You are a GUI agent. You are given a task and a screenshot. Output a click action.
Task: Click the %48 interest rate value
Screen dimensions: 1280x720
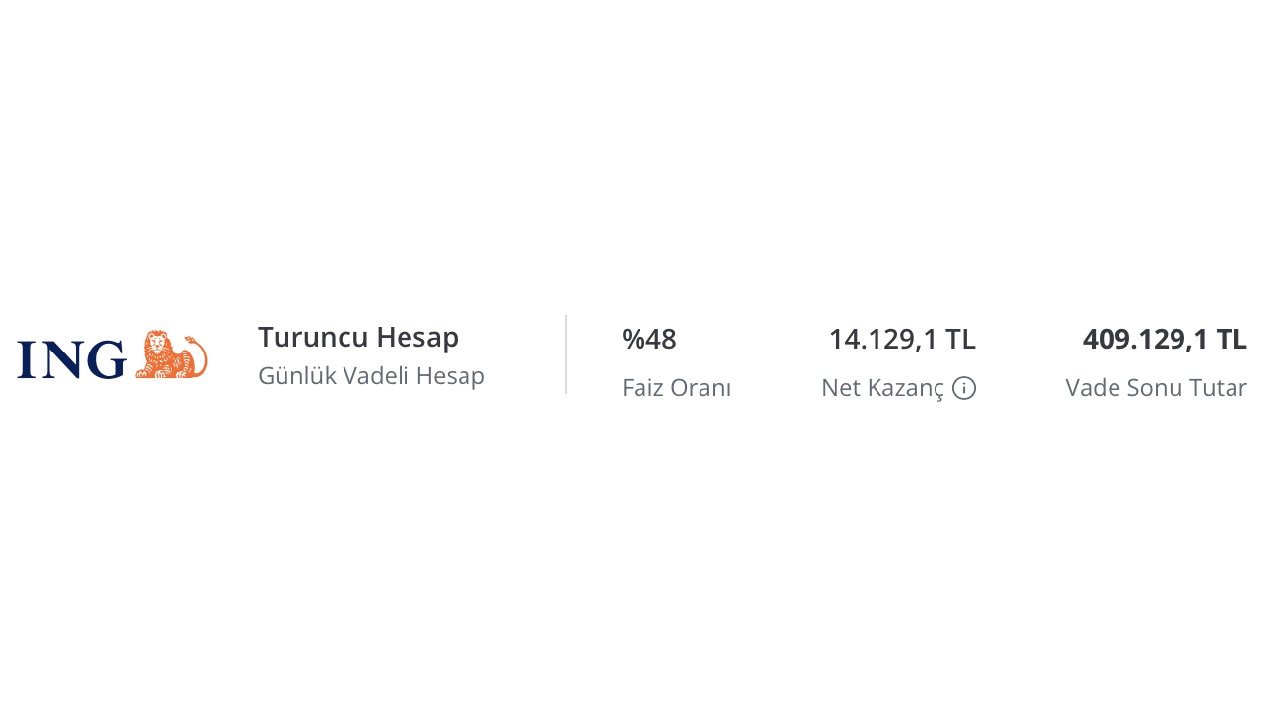(649, 340)
